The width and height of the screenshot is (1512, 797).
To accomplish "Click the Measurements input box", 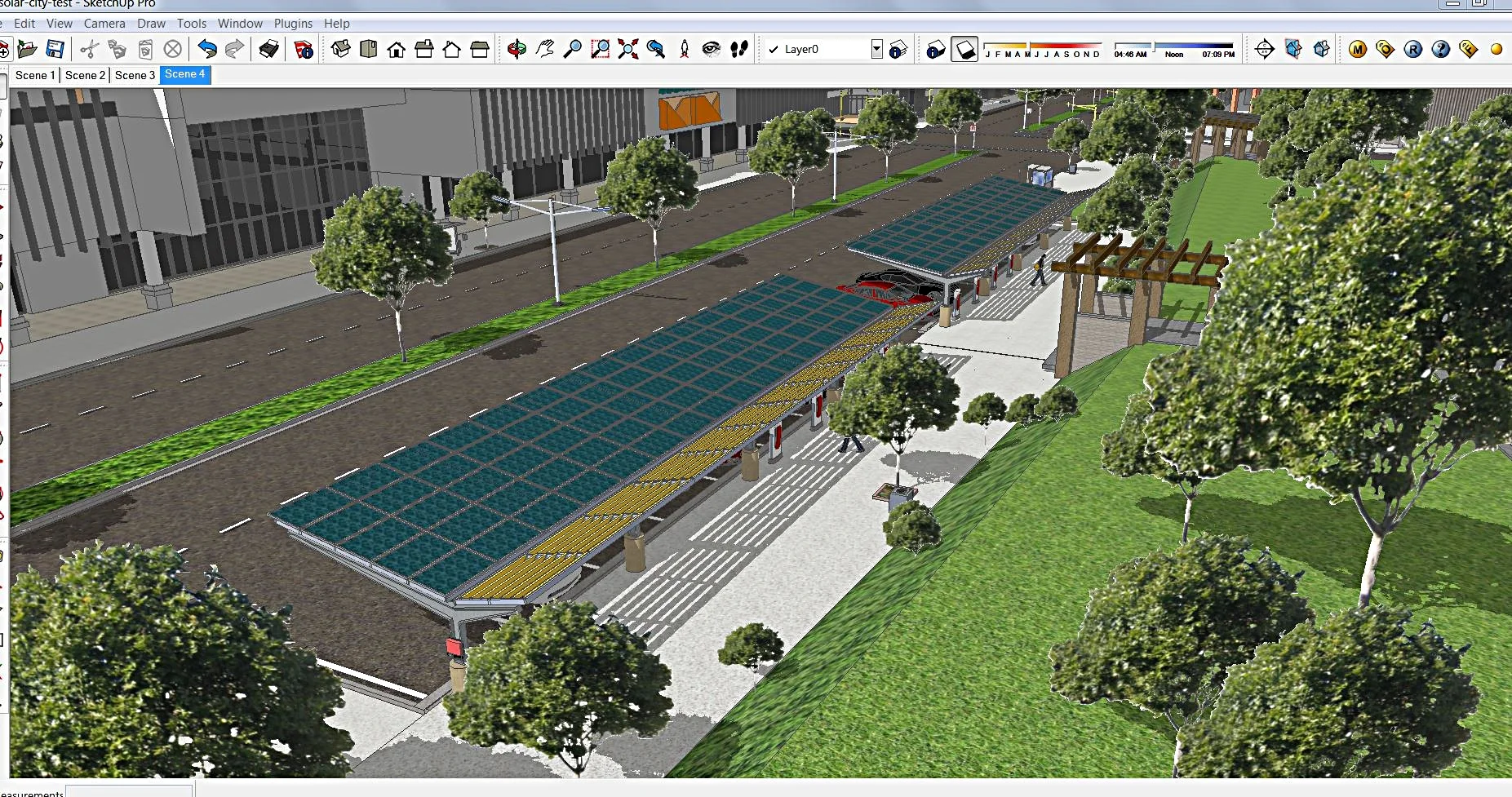I will pyautogui.click(x=129, y=791).
